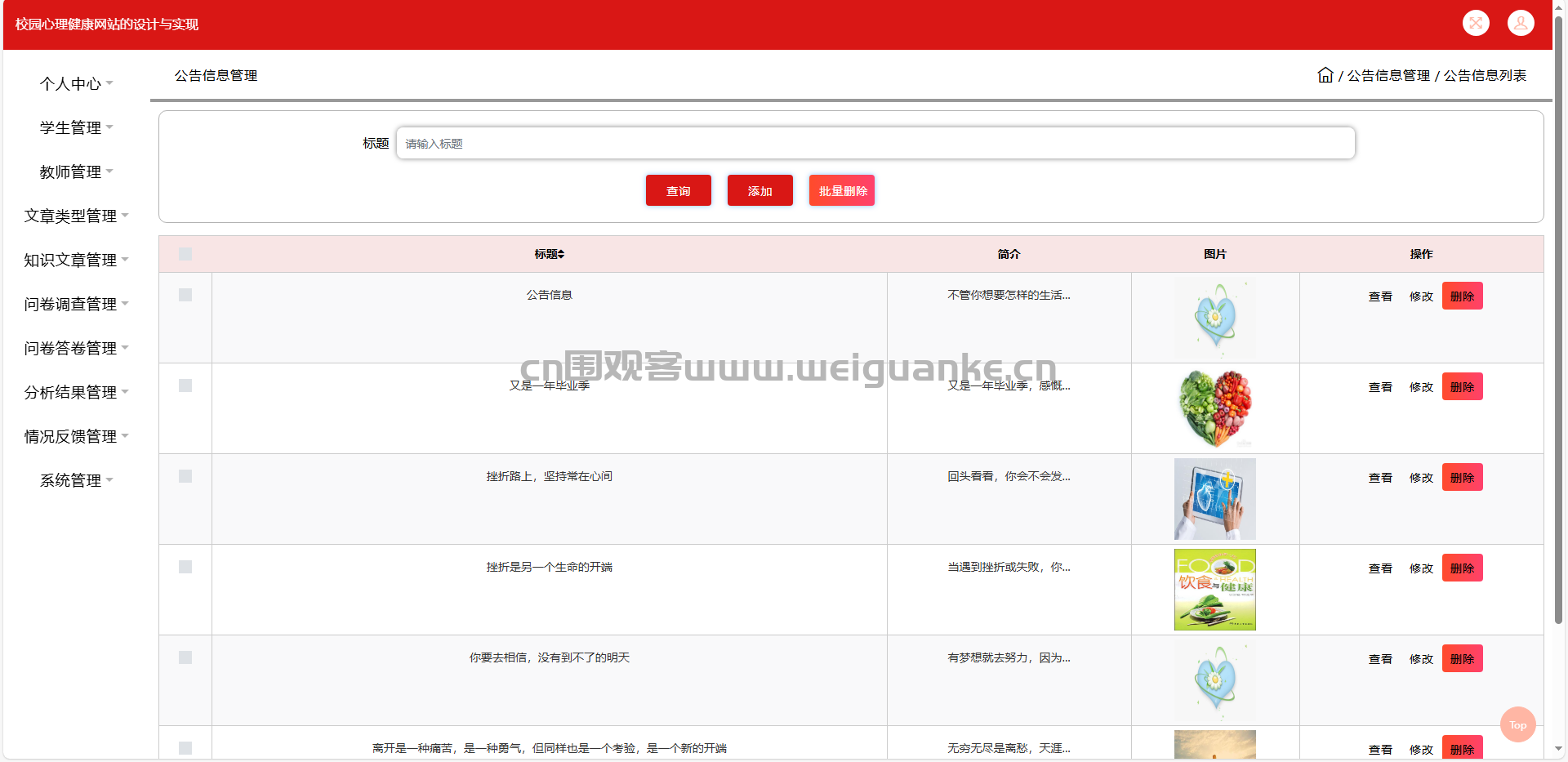Viewport: 1568px width, 762px height.
Task: Click the 校园心理健康网站的设计与实现 site title
Action: click(x=107, y=25)
